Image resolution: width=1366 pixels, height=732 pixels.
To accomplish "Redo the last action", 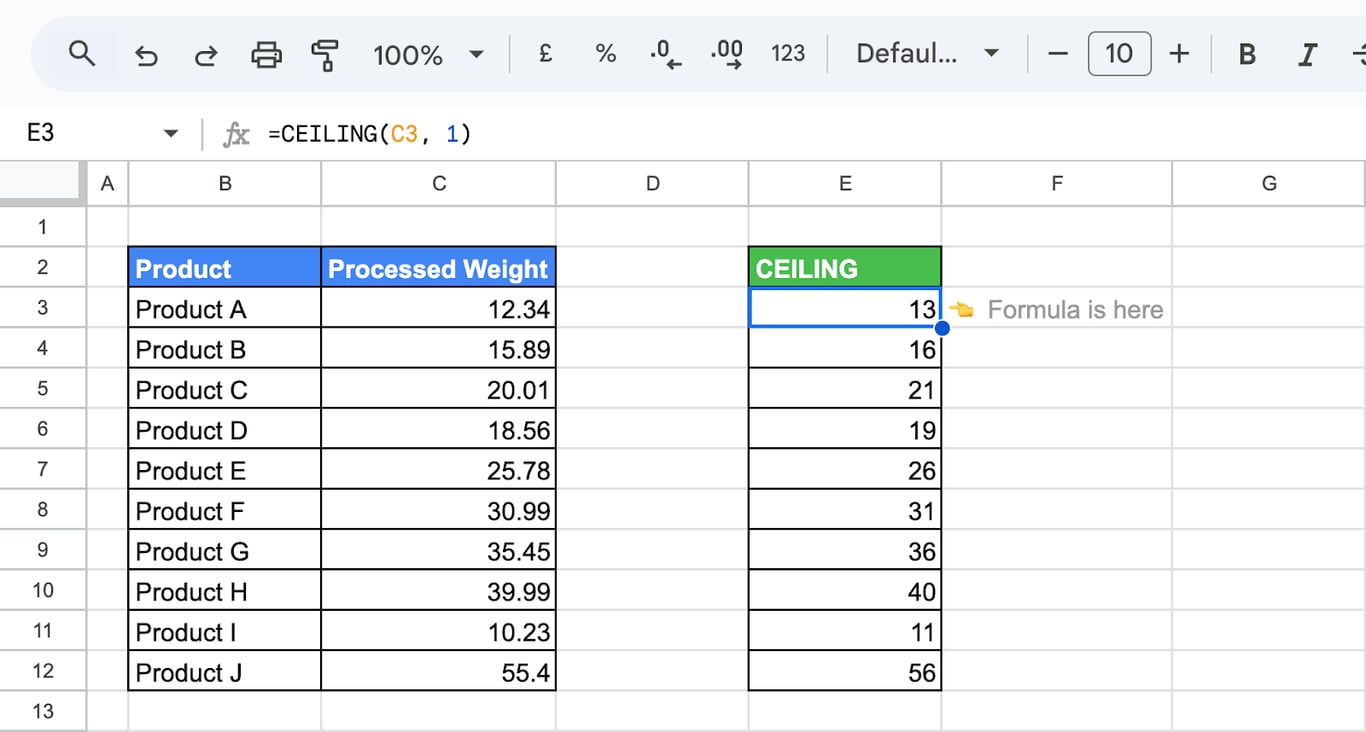I will coord(206,55).
